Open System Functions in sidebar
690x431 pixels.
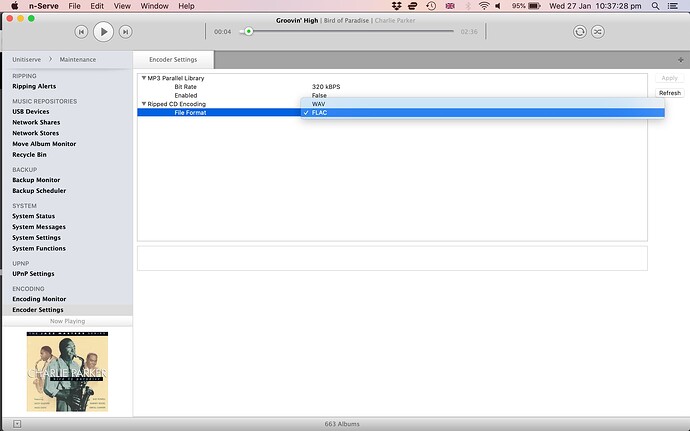(x=39, y=248)
